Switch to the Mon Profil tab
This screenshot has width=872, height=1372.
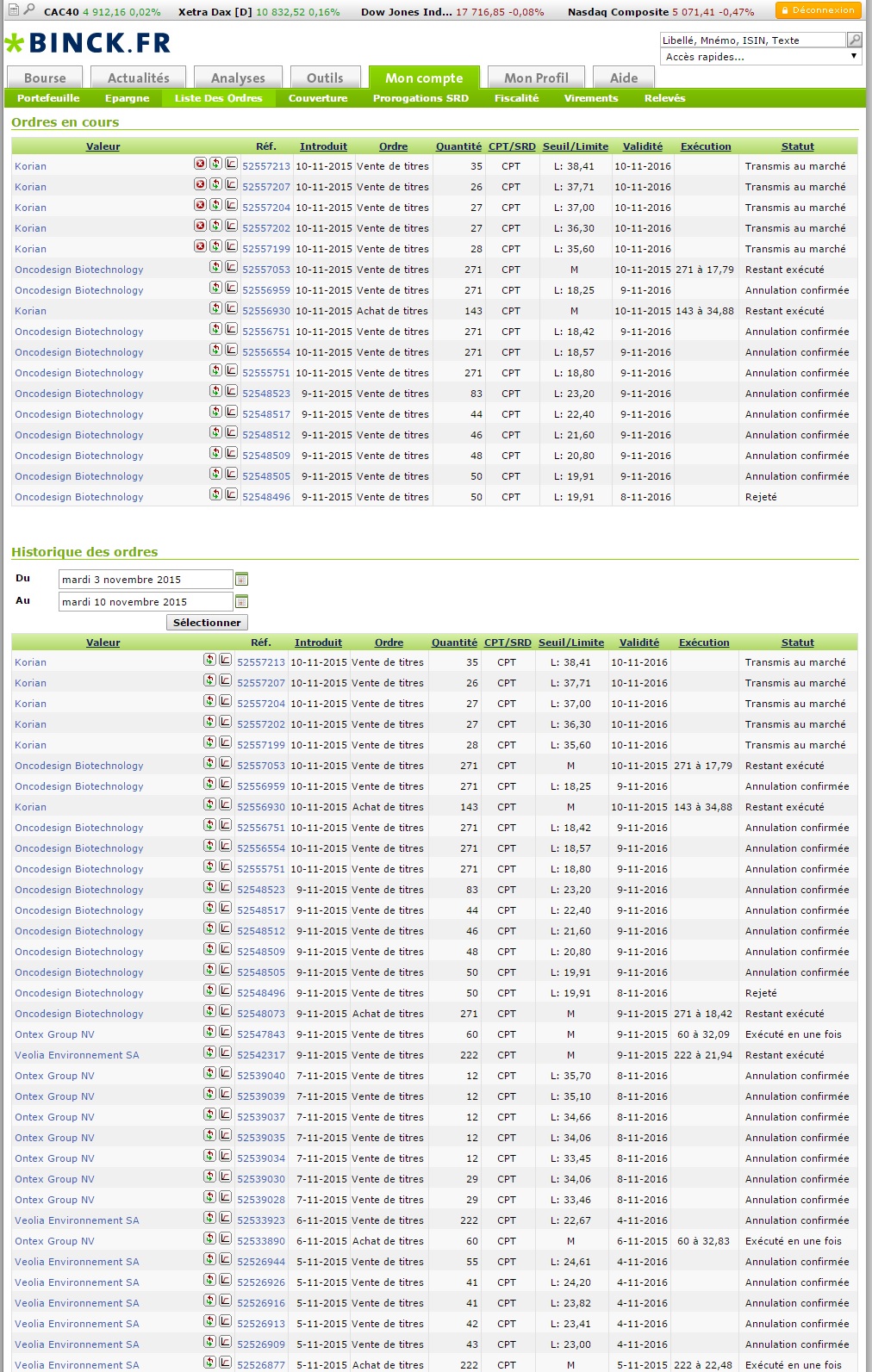[536, 78]
